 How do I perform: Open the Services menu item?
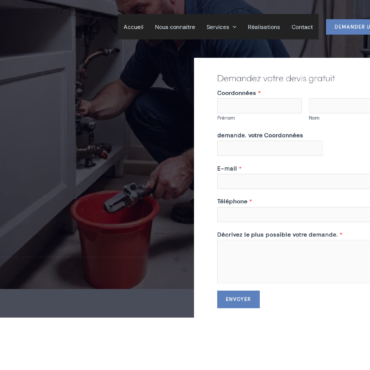point(218,27)
